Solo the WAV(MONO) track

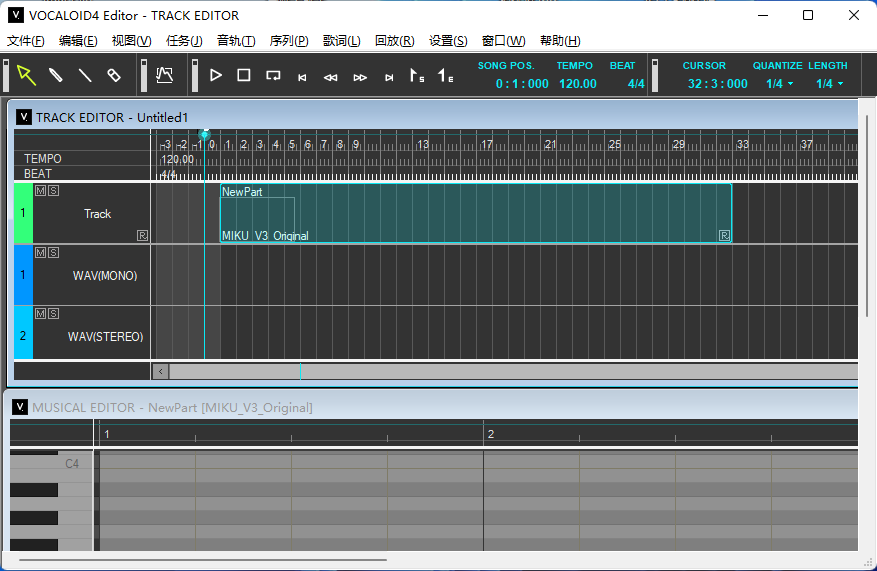point(53,253)
